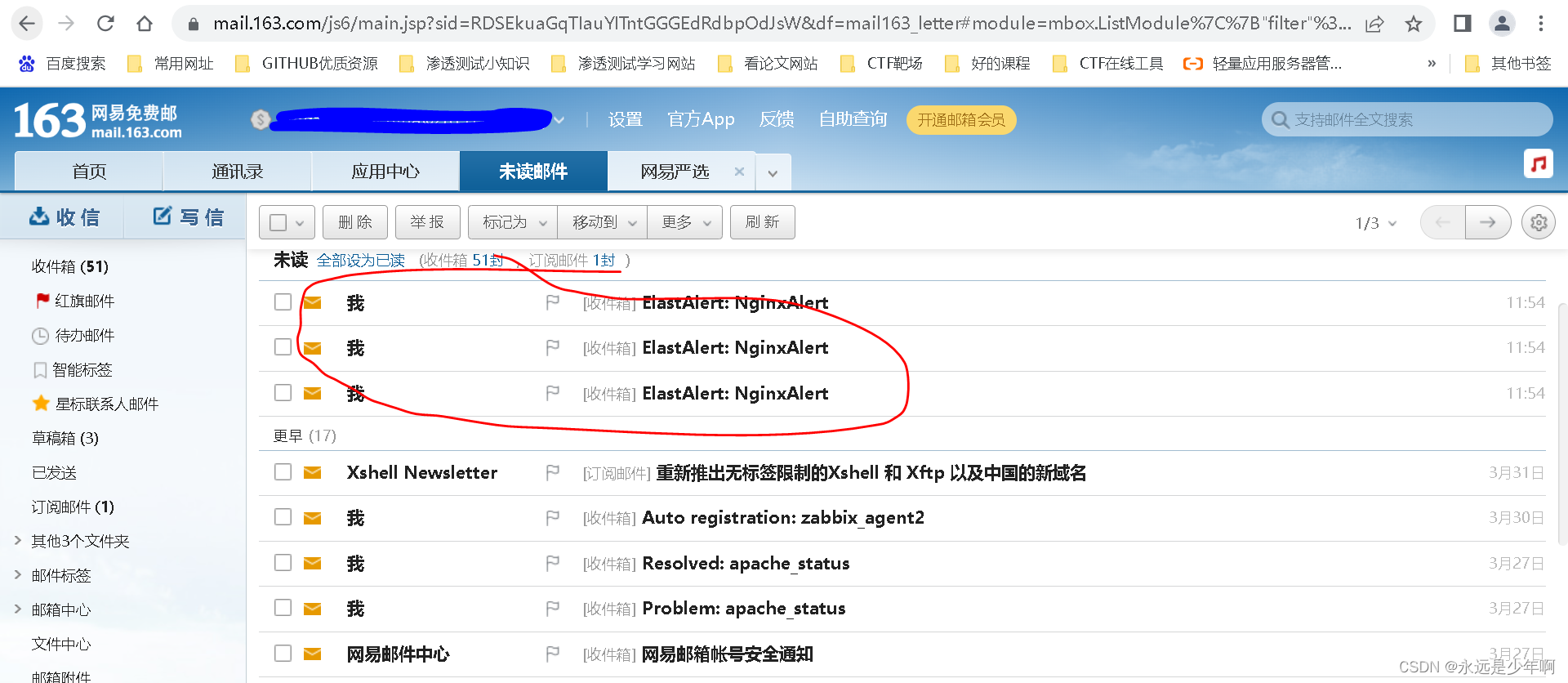Tick checkbox for Auto registration: zabbix_agent2 email
The height and width of the screenshot is (683, 1568).
pos(283,516)
